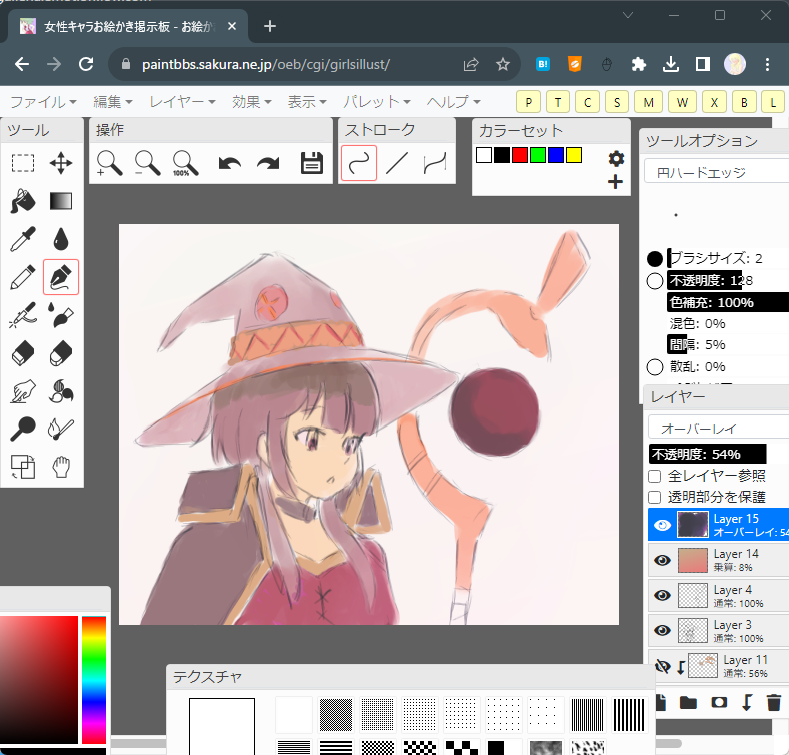Select the water drop blur tool
The height and width of the screenshot is (755, 789).
tap(61, 239)
